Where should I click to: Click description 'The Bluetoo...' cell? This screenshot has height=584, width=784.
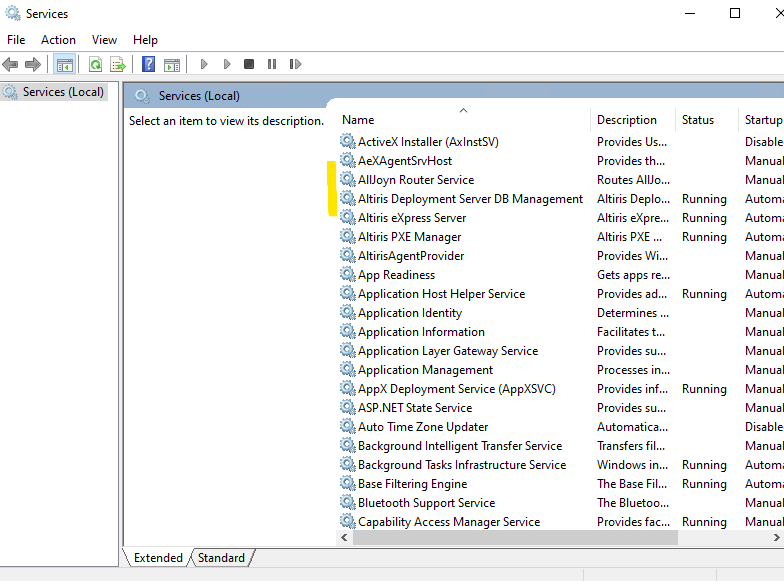632,503
